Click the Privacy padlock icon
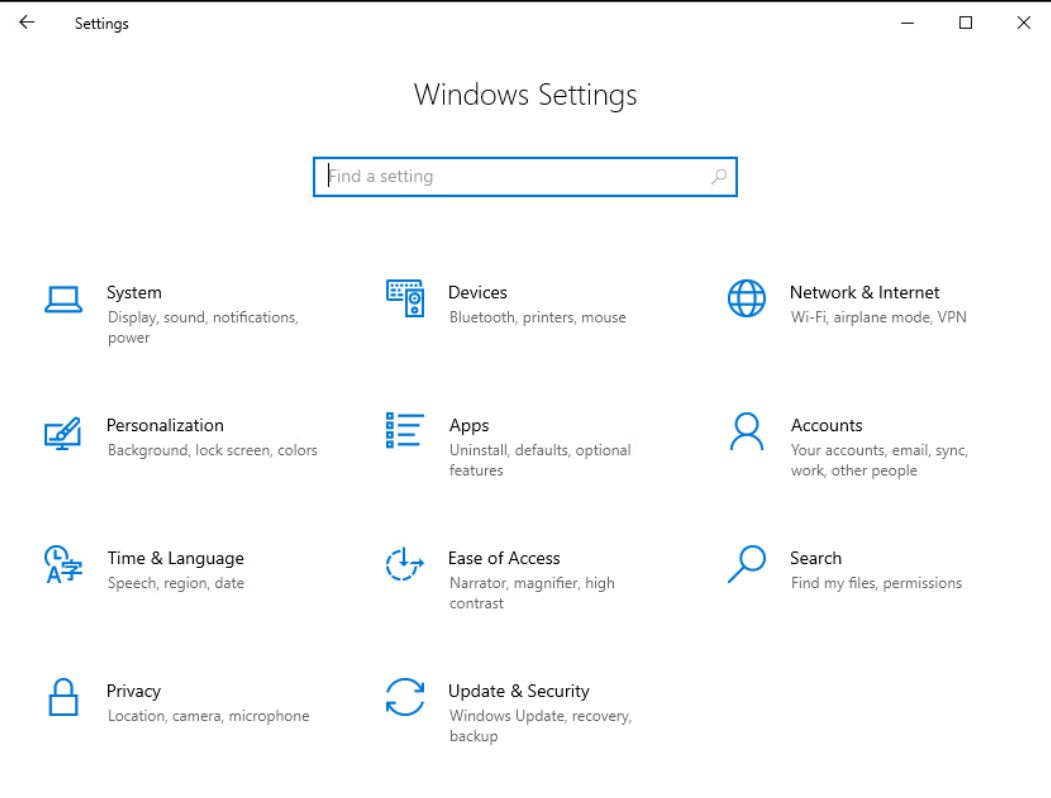The height and width of the screenshot is (798, 1051). [x=64, y=697]
